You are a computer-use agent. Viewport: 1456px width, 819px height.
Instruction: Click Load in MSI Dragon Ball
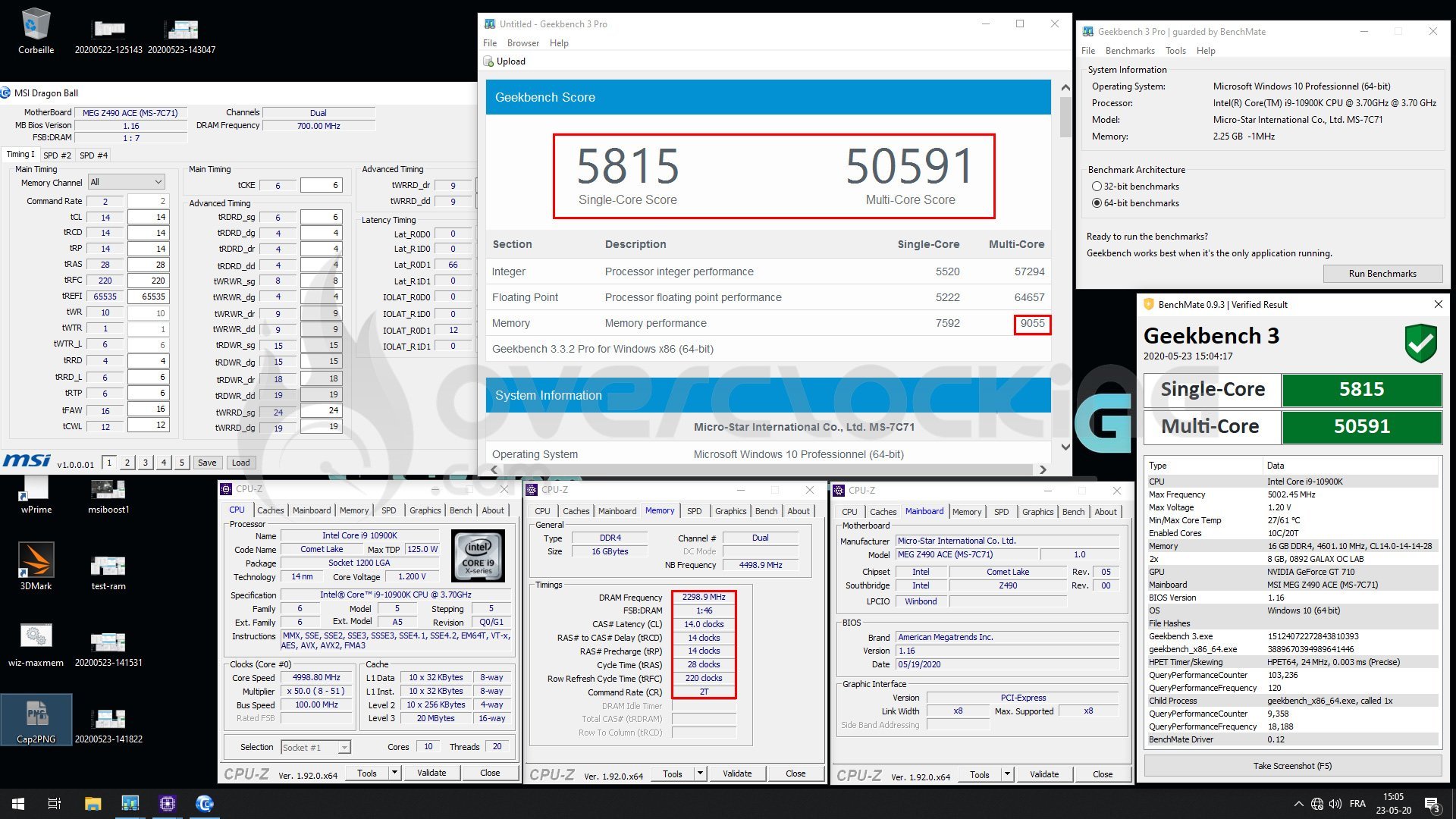[x=240, y=463]
